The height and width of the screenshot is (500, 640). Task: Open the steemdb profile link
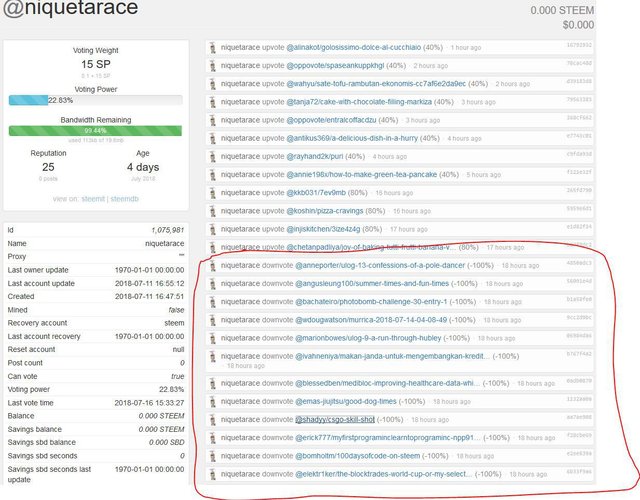point(124,199)
